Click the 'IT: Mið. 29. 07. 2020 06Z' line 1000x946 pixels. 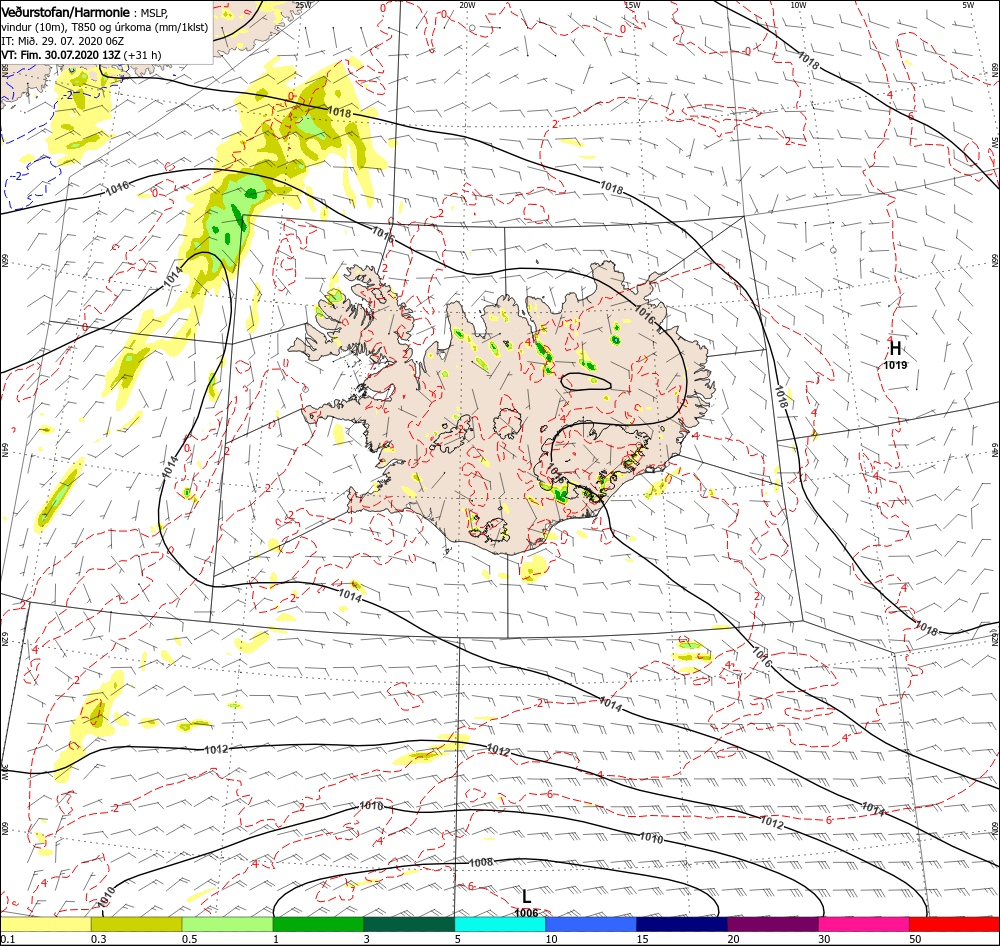[x=62, y=41]
